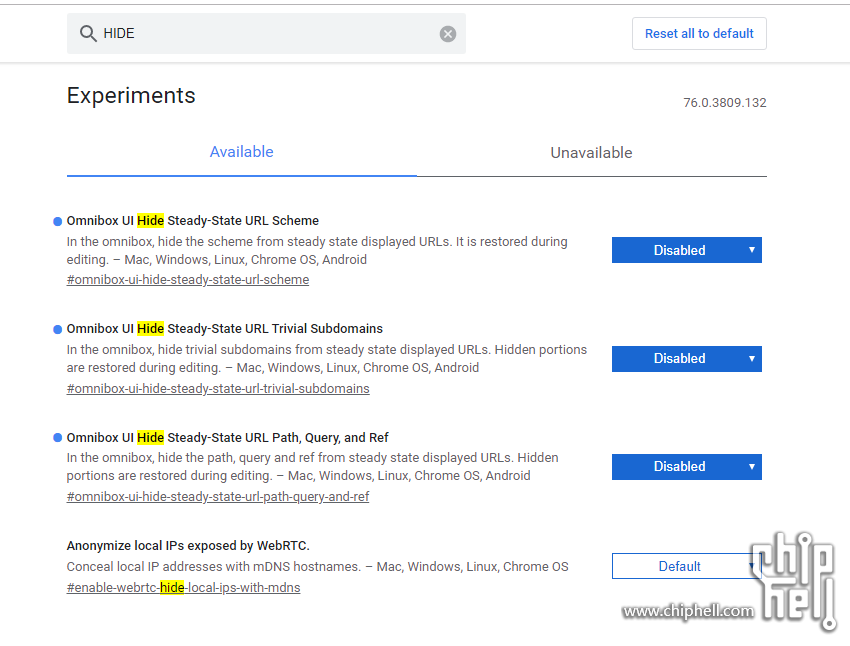850x646 pixels.
Task: Open #enable-webrtc-hide-local-ips-with-mdns link
Action: point(183,587)
